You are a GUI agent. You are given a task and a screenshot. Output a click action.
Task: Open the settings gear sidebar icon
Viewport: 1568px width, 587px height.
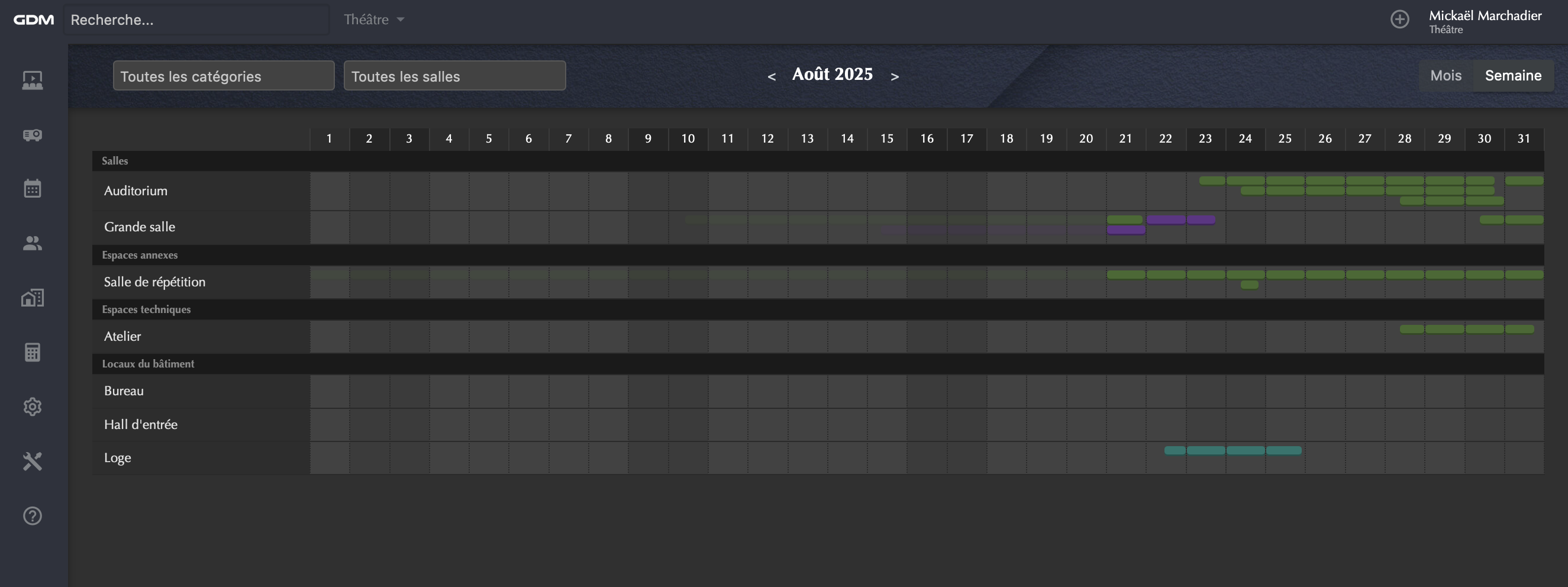pyautogui.click(x=33, y=406)
